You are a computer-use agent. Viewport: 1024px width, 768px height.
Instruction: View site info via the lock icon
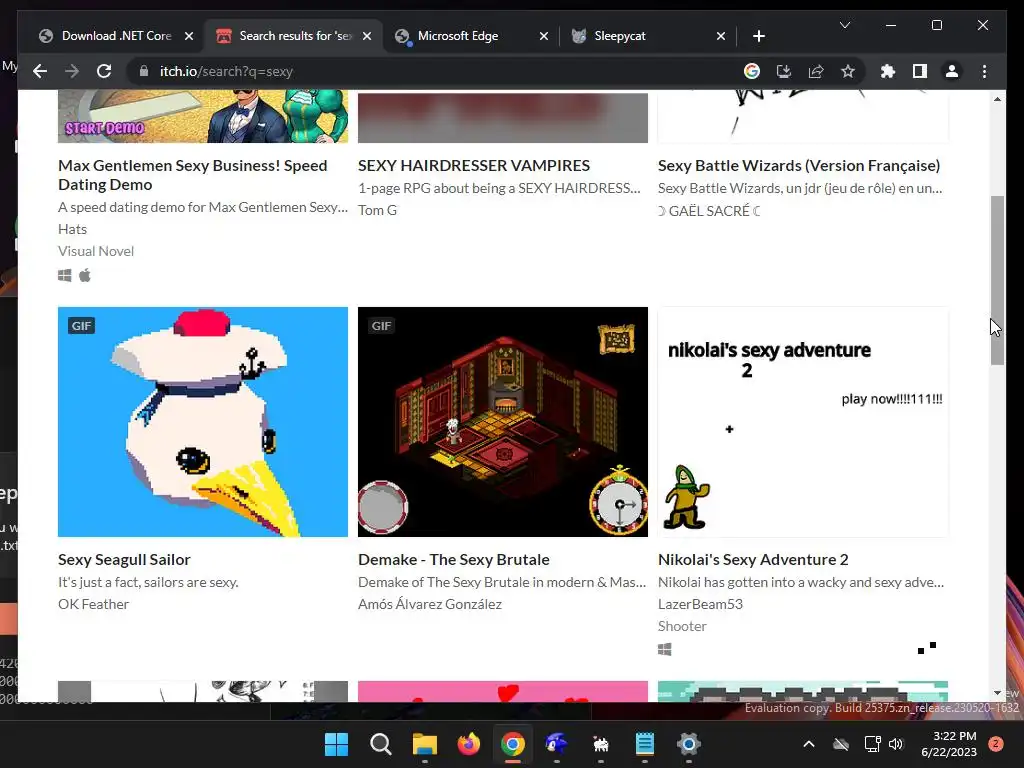pyautogui.click(x=144, y=71)
